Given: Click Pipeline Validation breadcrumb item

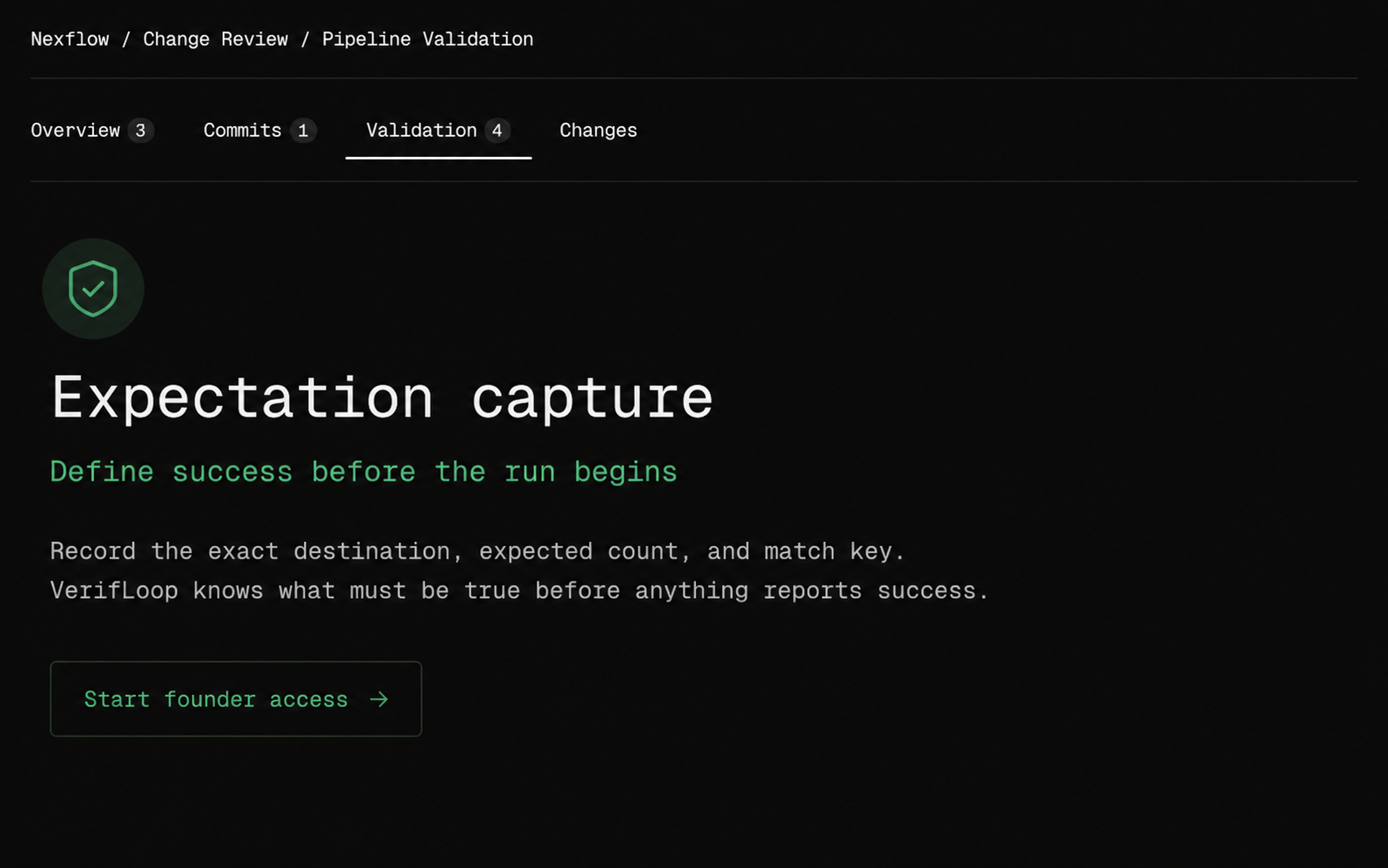Looking at the screenshot, I should [427, 39].
